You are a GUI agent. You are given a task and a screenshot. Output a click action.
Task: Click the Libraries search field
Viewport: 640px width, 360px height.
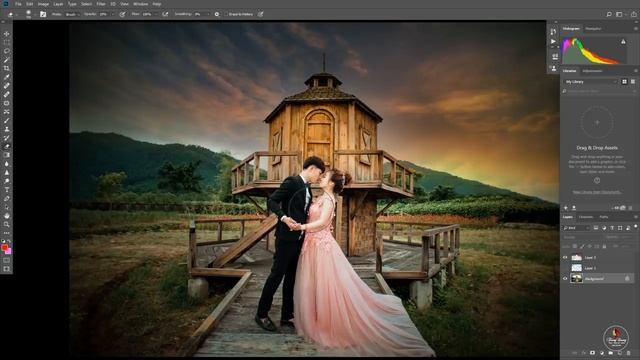tap(599, 91)
